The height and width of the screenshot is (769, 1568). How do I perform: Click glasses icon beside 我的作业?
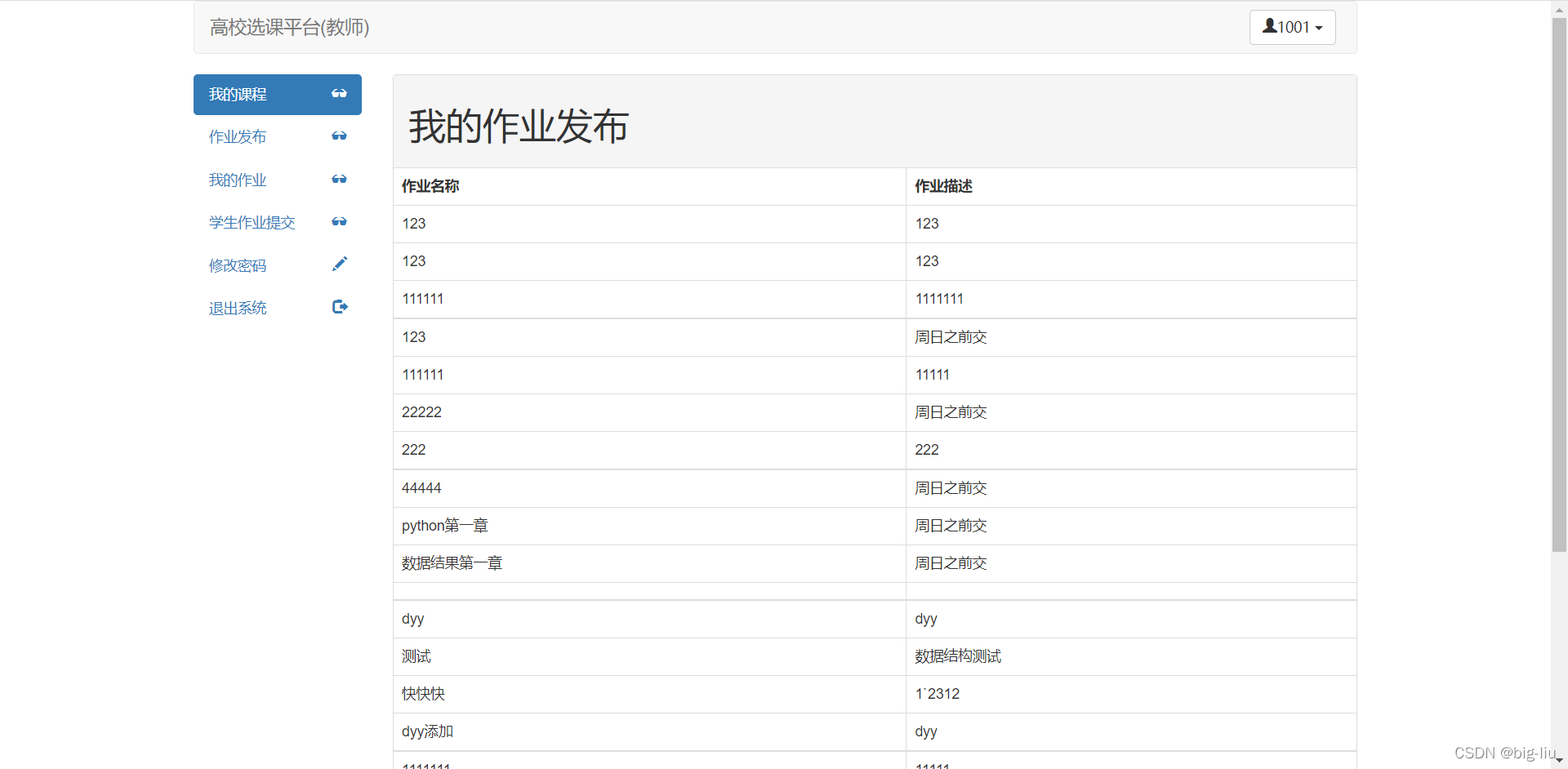click(339, 180)
